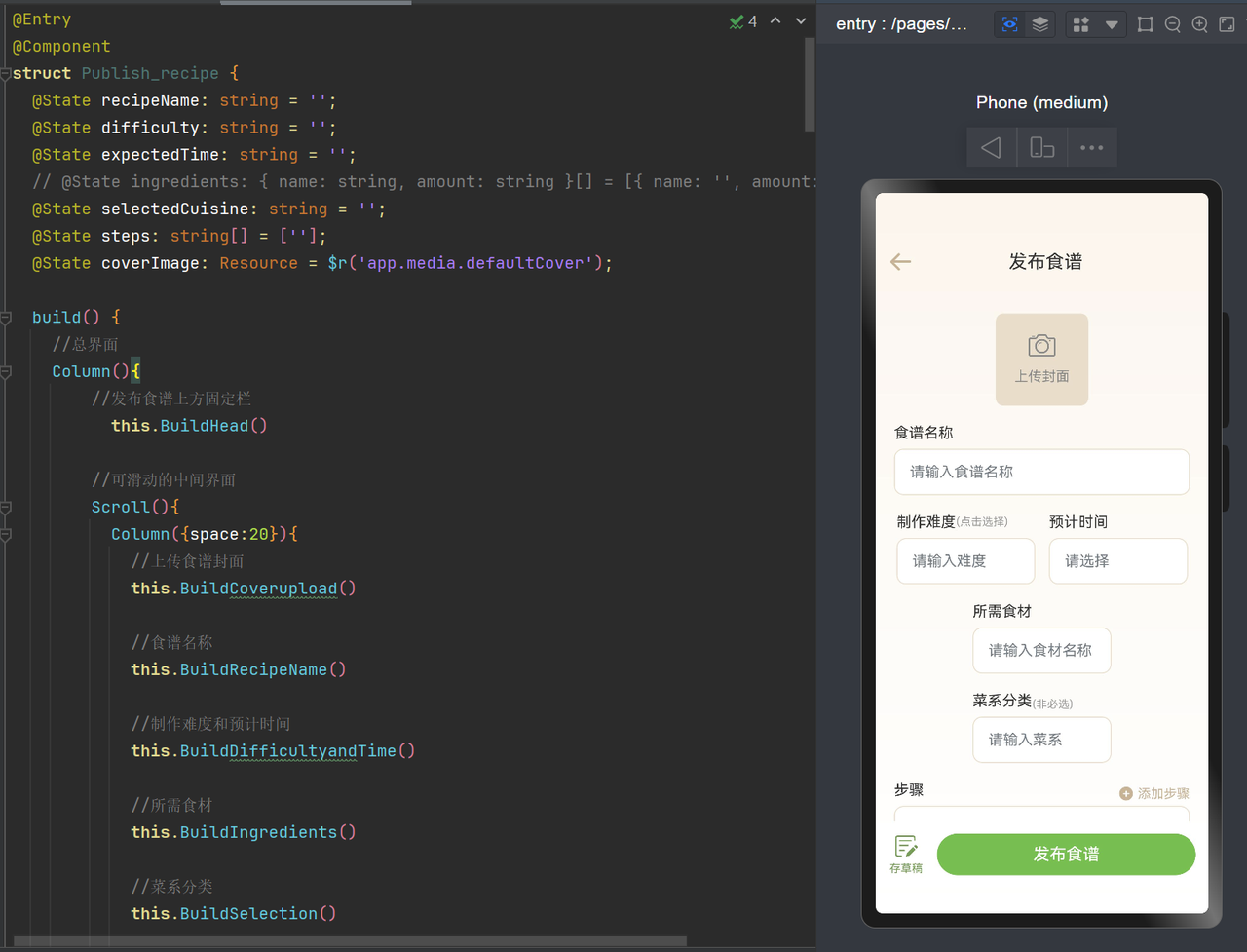Click the multi-device profile grid icon
Screen dimensions: 1247x952
1080,24
